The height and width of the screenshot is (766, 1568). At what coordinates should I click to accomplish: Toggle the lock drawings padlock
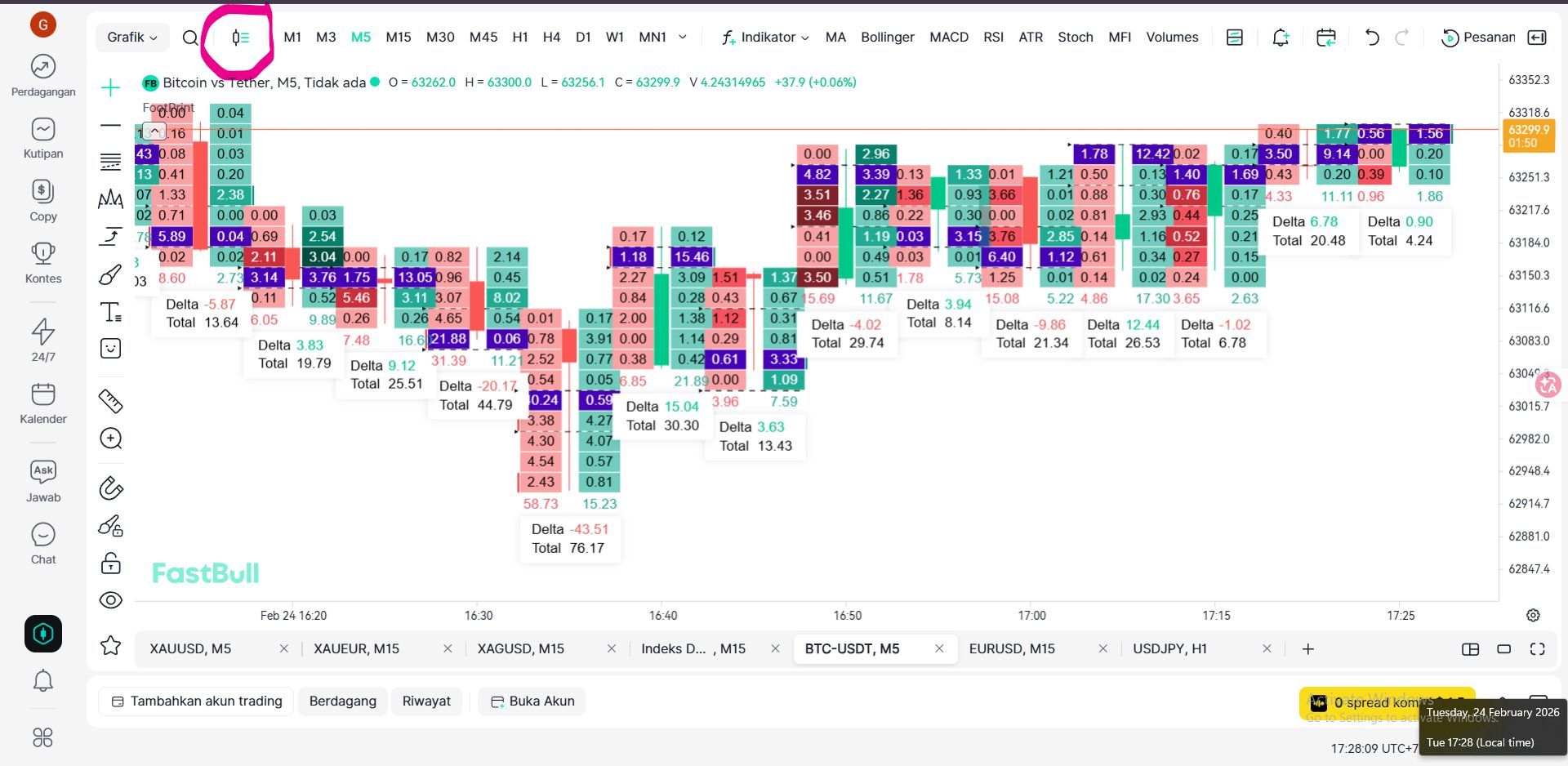pyautogui.click(x=110, y=563)
